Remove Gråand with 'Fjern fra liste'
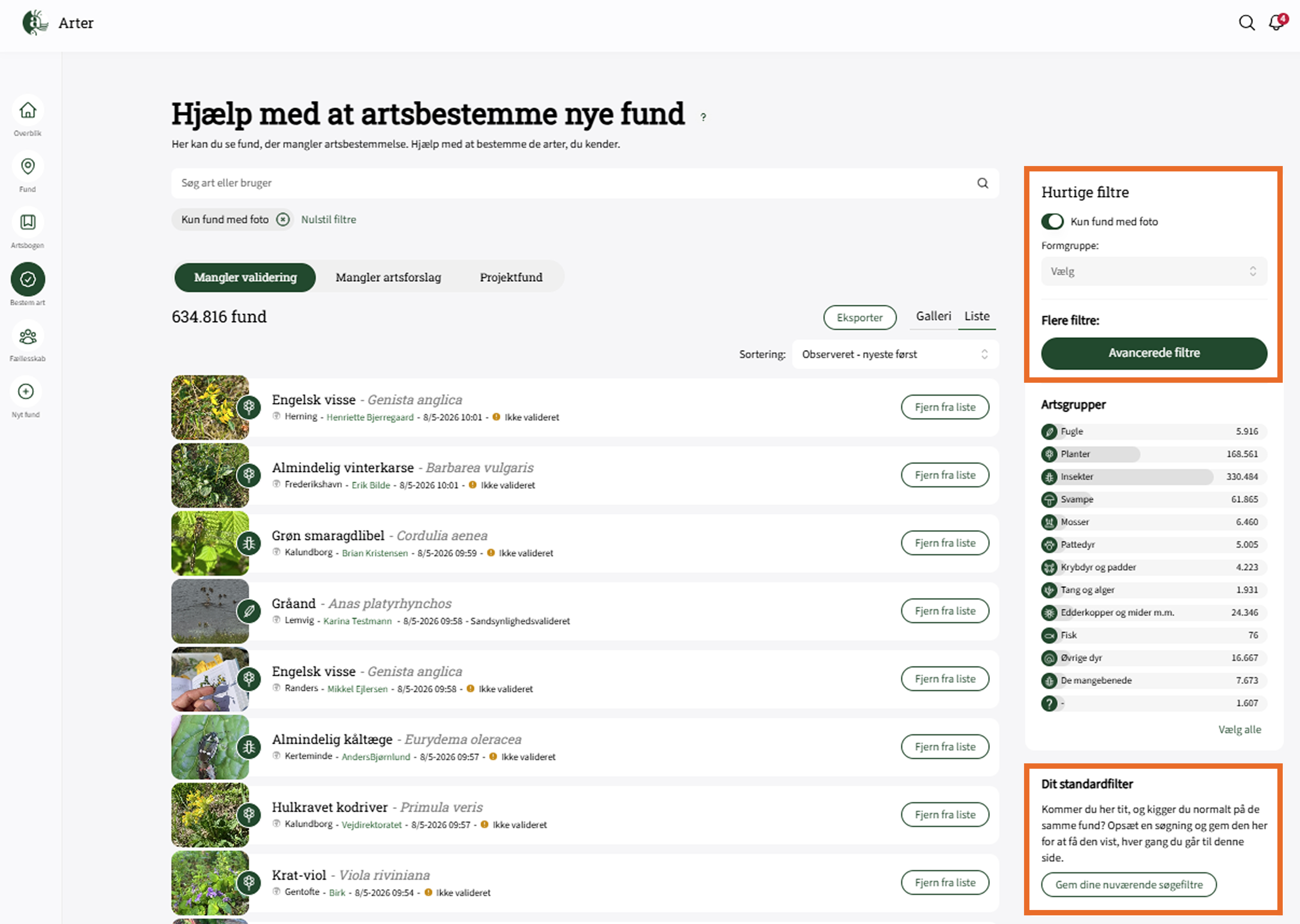Image resolution: width=1300 pixels, height=924 pixels. point(945,611)
